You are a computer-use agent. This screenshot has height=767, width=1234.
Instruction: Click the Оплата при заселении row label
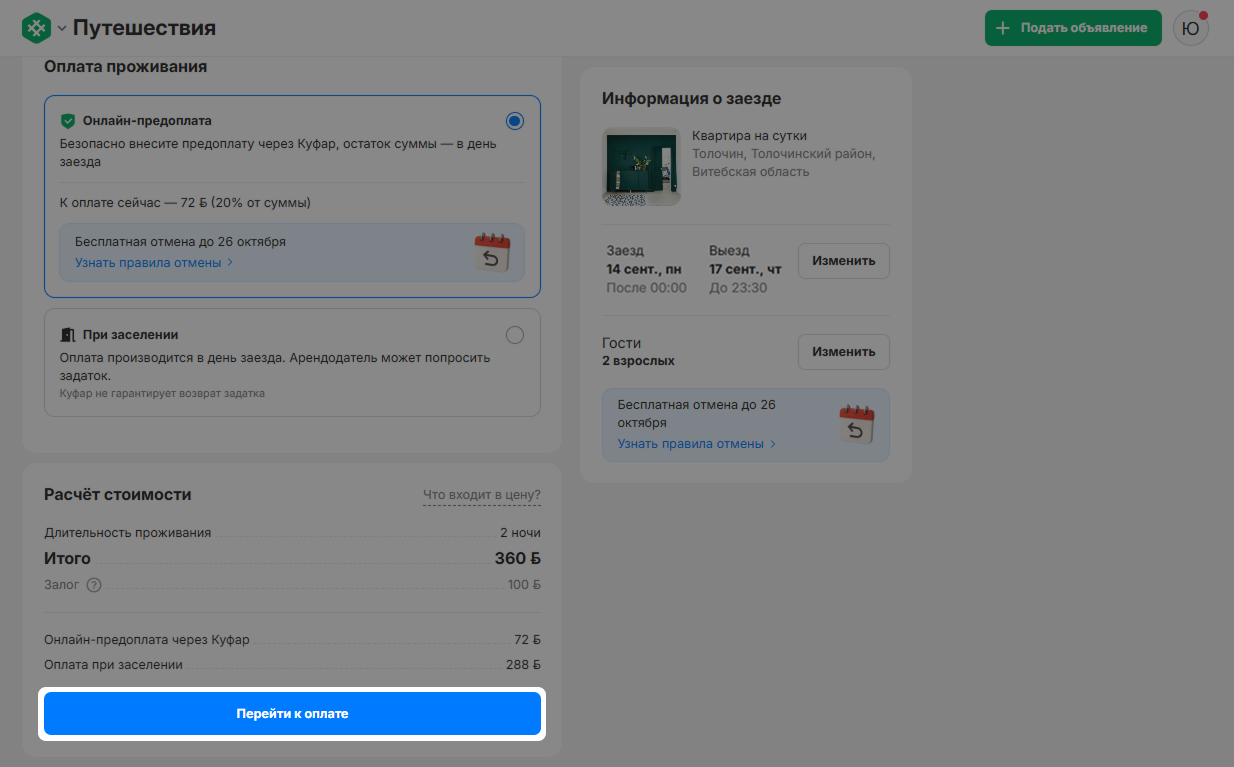tap(114, 664)
